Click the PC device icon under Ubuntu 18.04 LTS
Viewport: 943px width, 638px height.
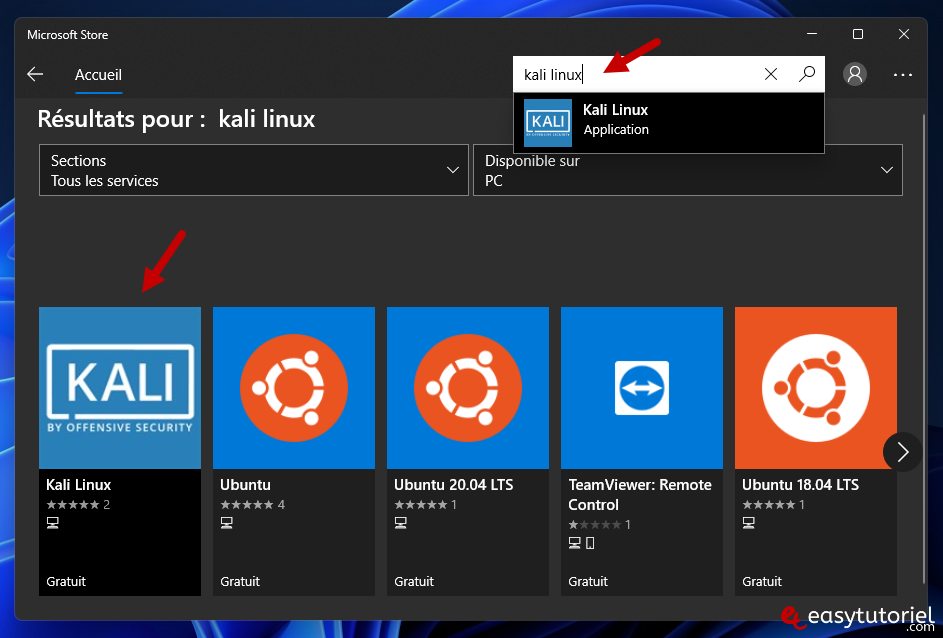pyautogui.click(x=749, y=523)
